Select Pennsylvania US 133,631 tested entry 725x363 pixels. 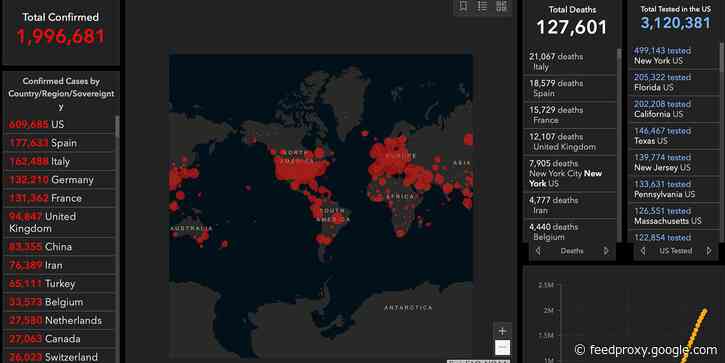(x=673, y=189)
